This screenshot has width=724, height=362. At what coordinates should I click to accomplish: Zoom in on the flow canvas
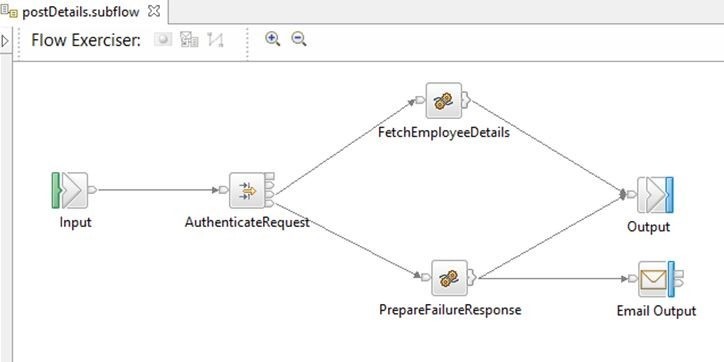coord(272,39)
